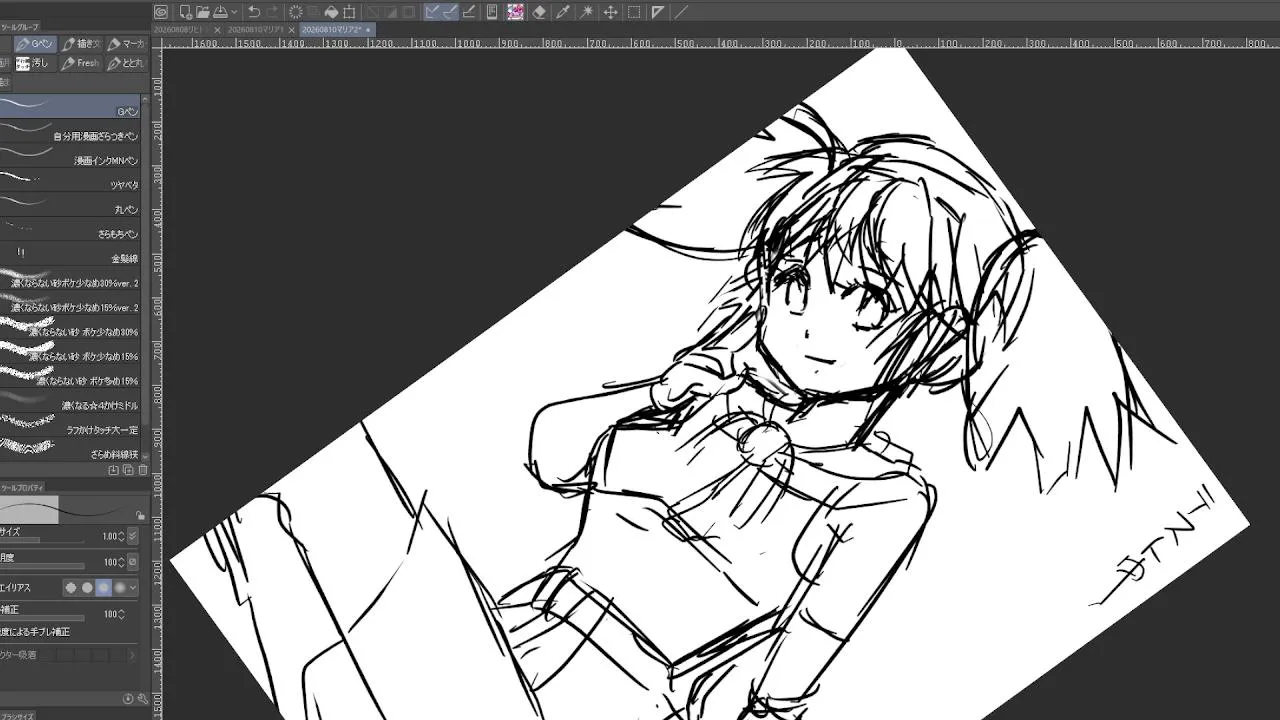Open the 汚し tool group
The width and height of the screenshot is (1280, 720).
pos(36,63)
